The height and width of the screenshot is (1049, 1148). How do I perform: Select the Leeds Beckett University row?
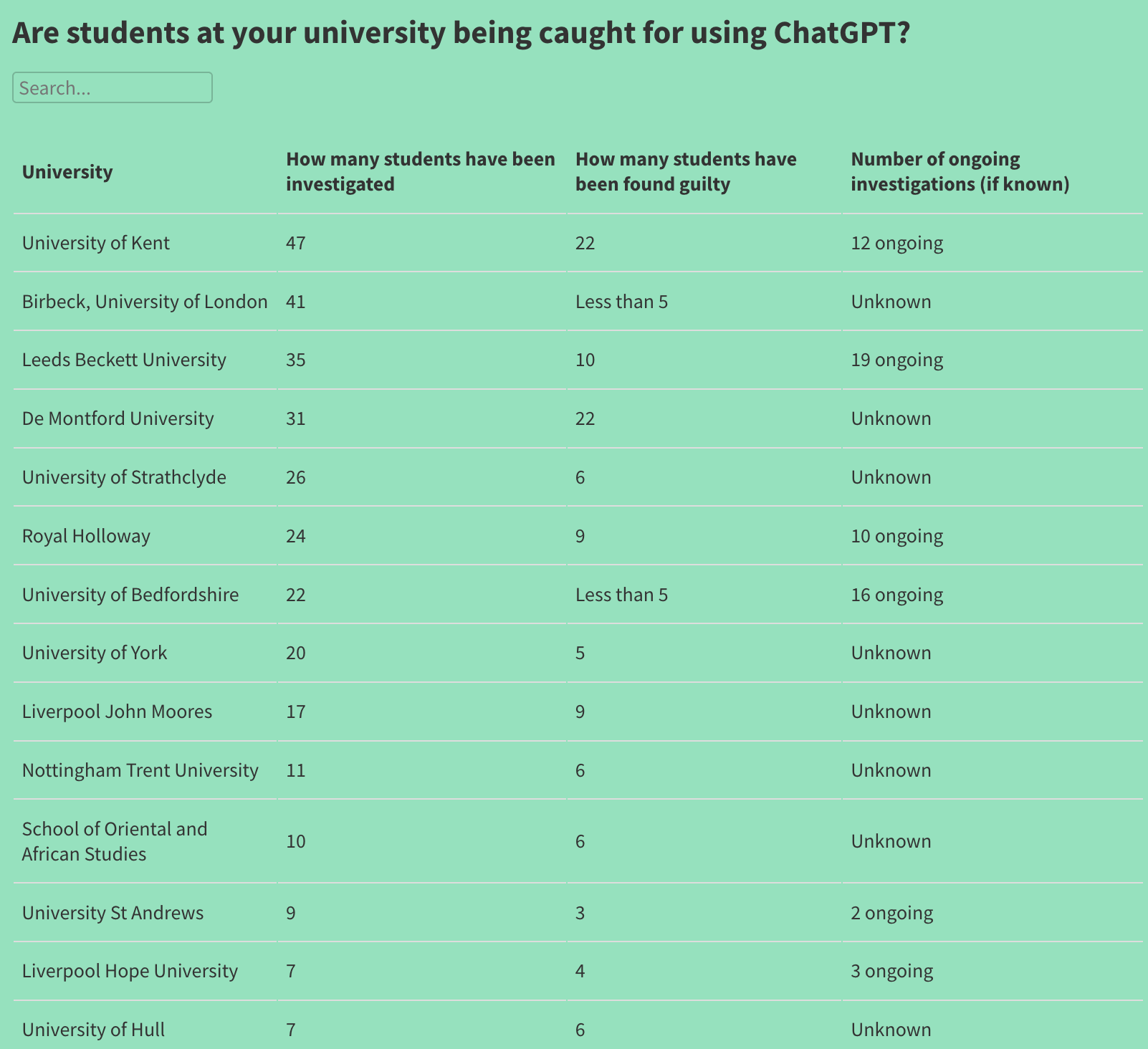pyautogui.click(x=124, y=359)
